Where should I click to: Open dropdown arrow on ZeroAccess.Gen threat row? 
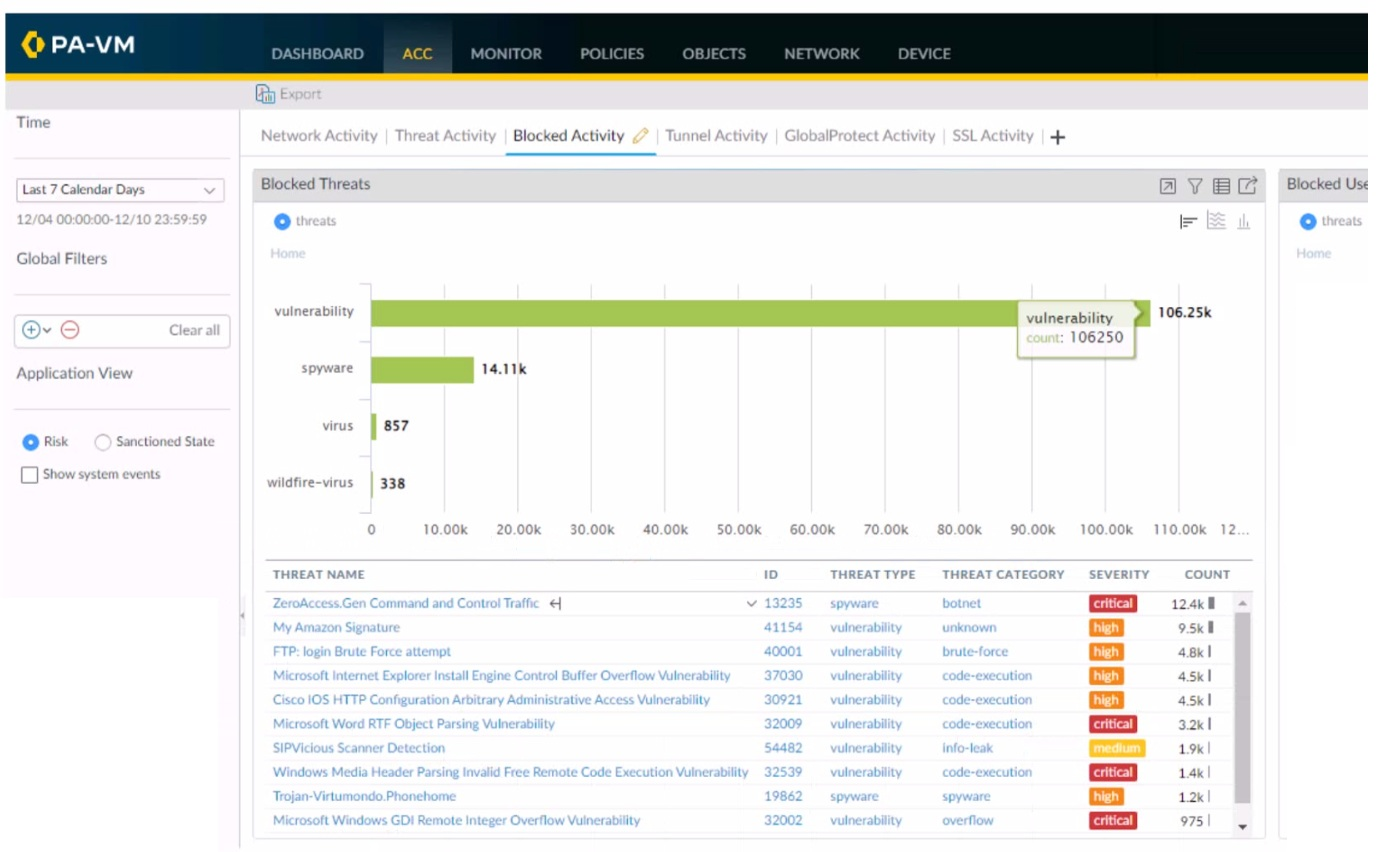752,604
